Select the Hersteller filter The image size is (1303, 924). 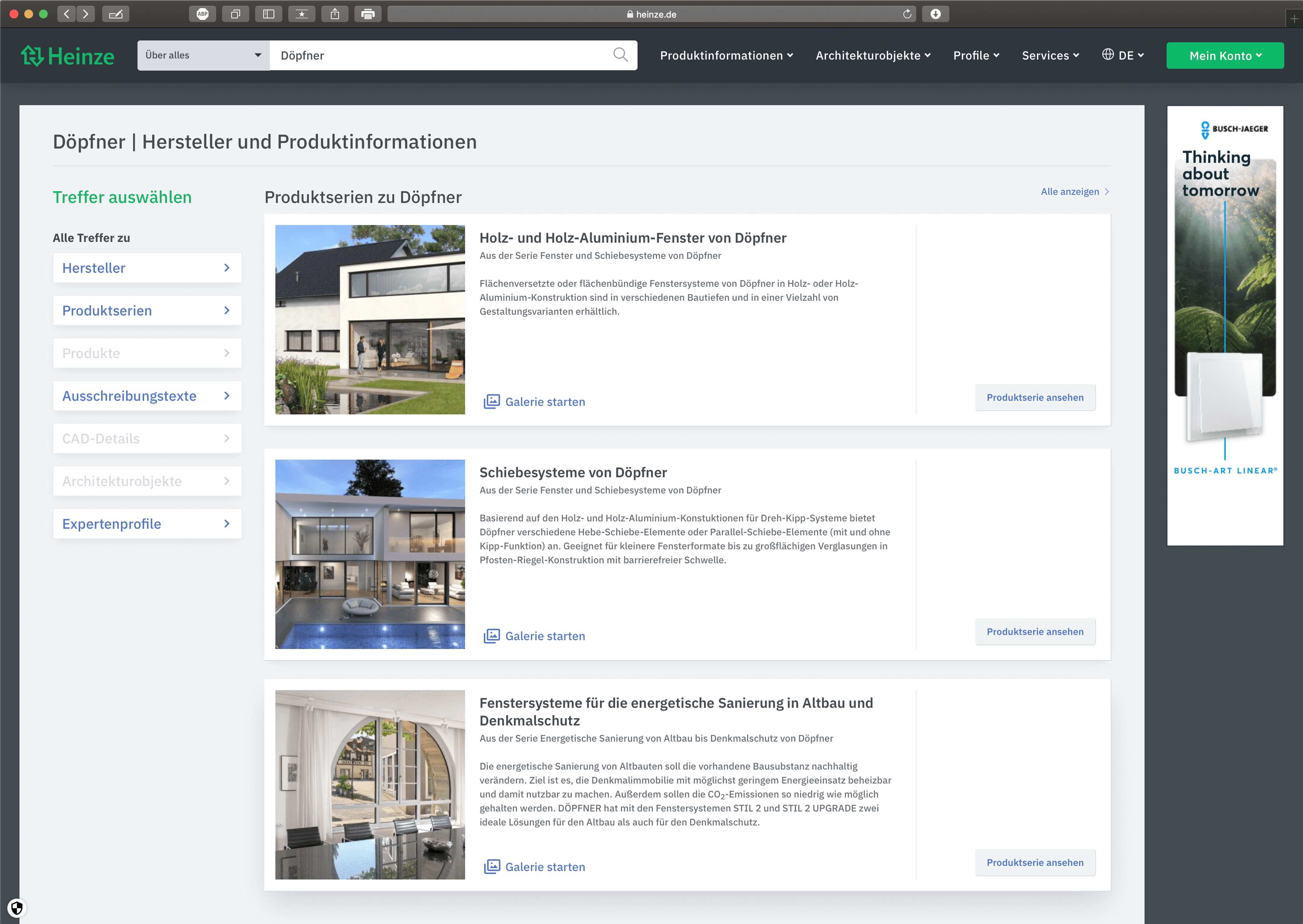[x=147, y=268]
